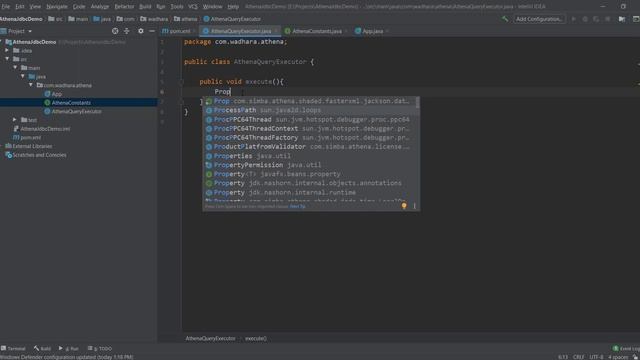Select AthenaQueryExecutor.java editor tab

(x=239, y=31)
